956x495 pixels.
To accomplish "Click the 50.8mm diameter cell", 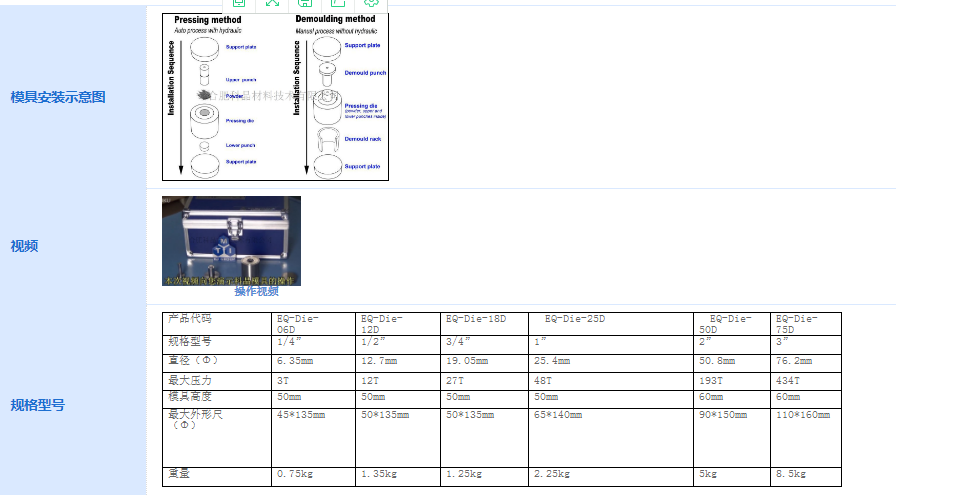I will (x=732, y=363).
